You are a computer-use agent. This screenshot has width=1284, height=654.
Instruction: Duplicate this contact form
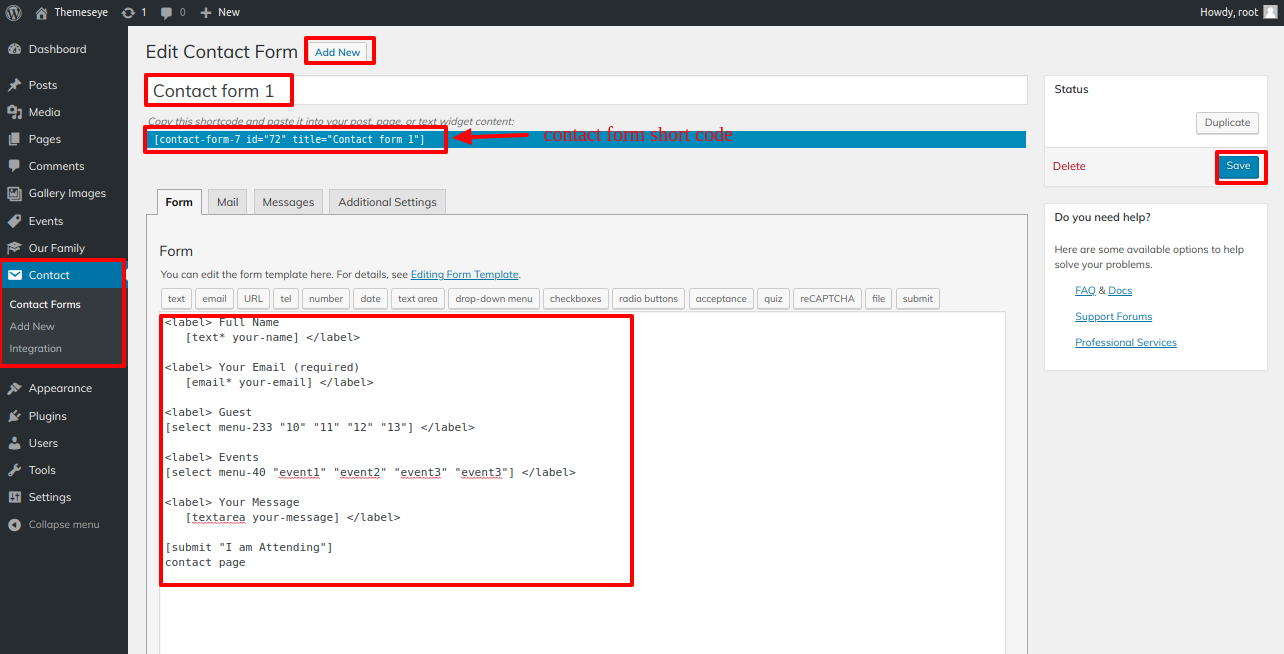1227,122
